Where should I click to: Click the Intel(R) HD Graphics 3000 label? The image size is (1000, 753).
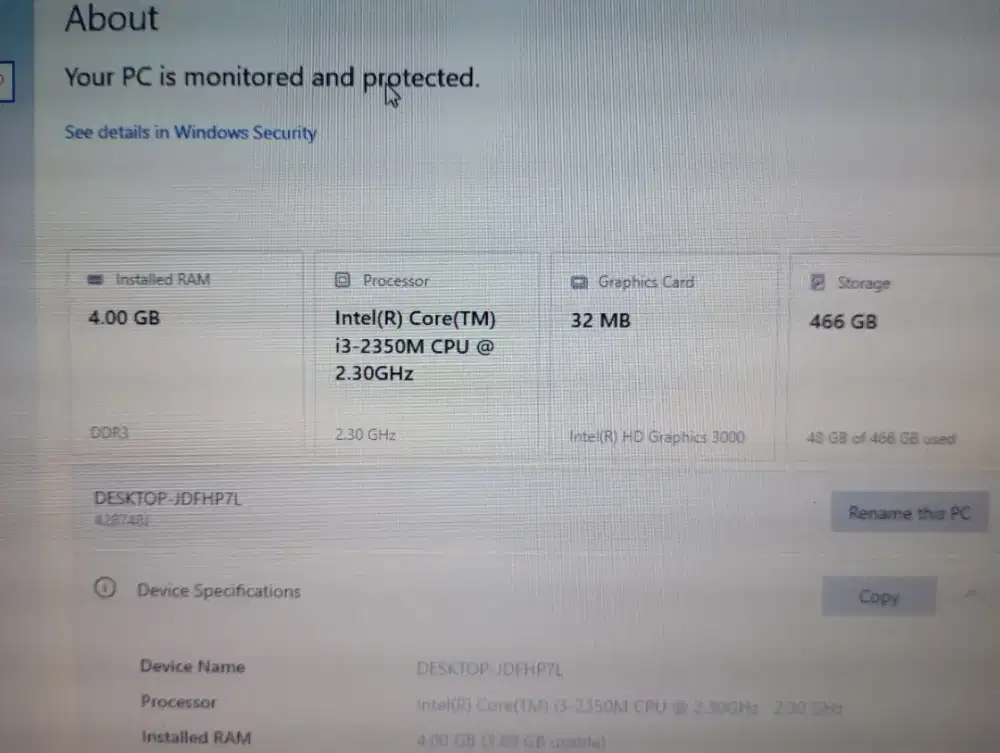pyautogui.click(x=656, y=436)
